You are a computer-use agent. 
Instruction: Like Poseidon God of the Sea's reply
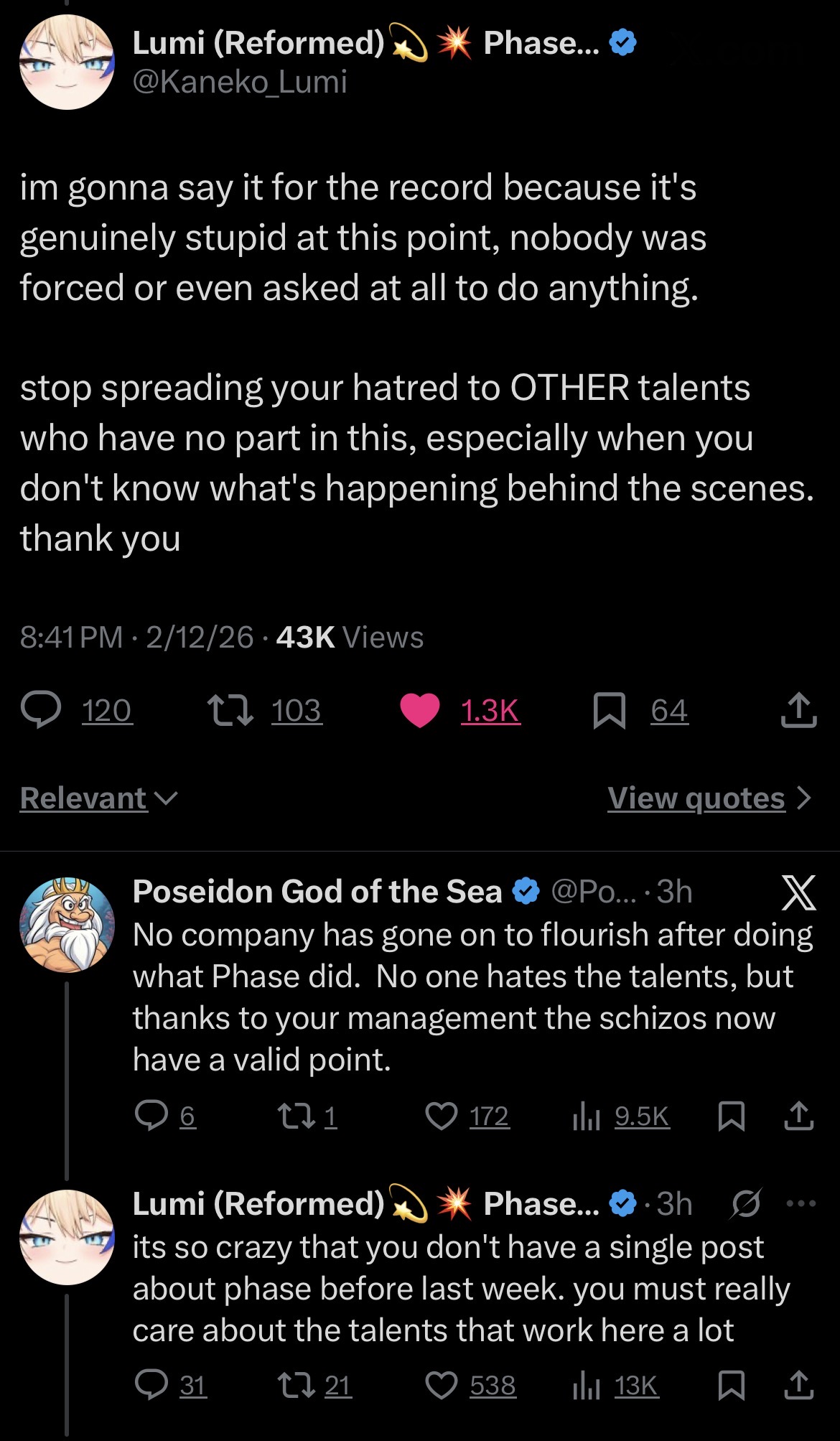[442, 1116]
